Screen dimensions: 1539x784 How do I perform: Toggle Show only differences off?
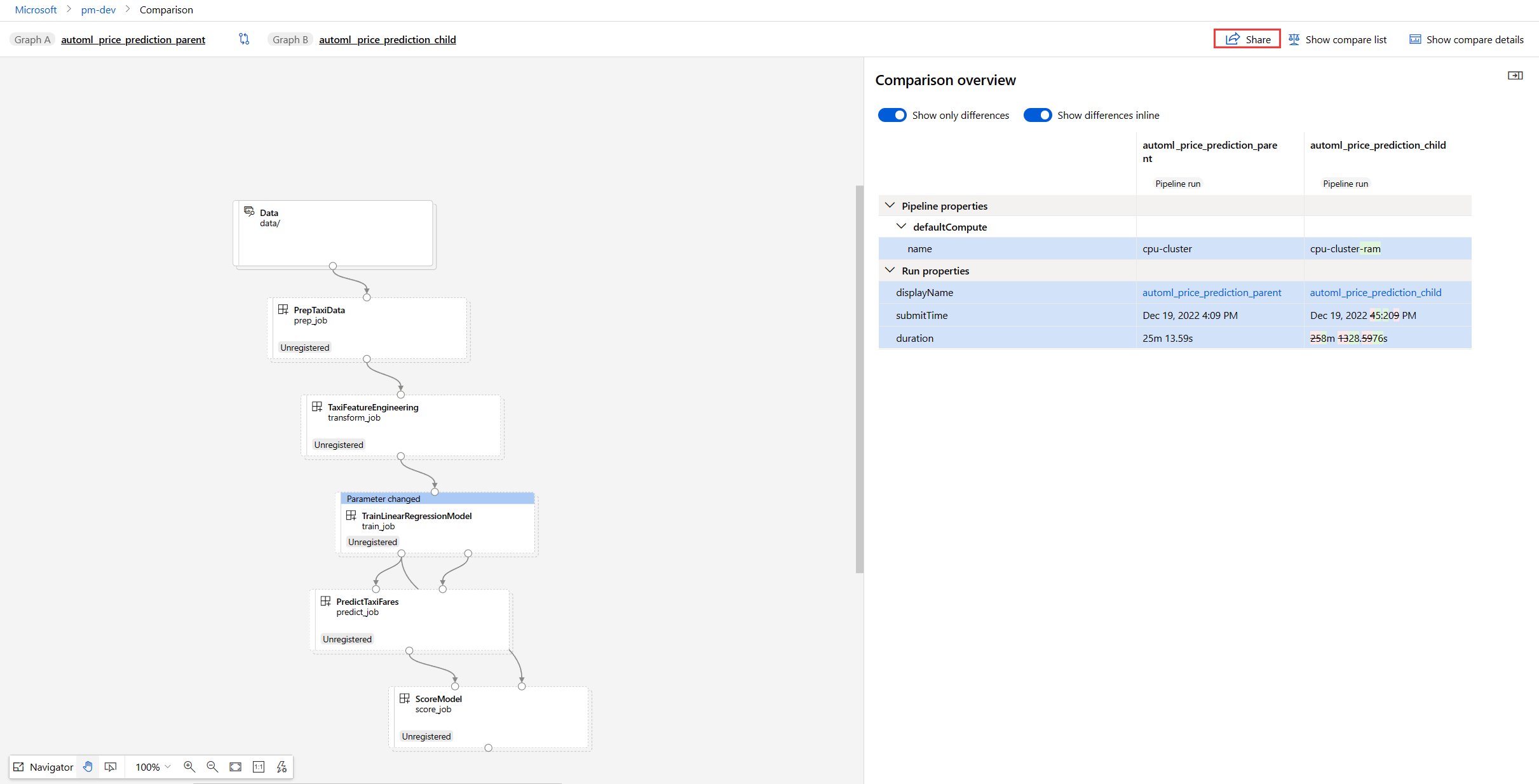(892, 115)
